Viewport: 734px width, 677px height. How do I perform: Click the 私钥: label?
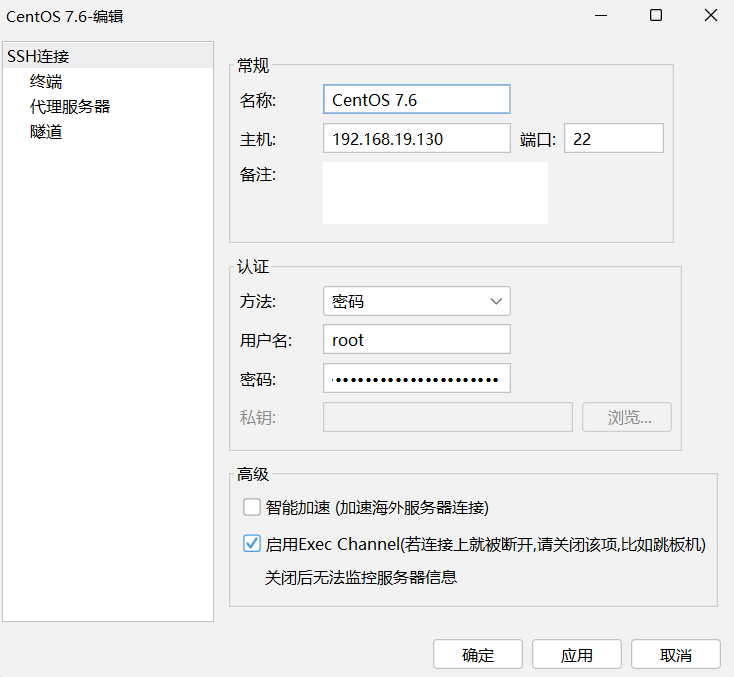(258, 418)
